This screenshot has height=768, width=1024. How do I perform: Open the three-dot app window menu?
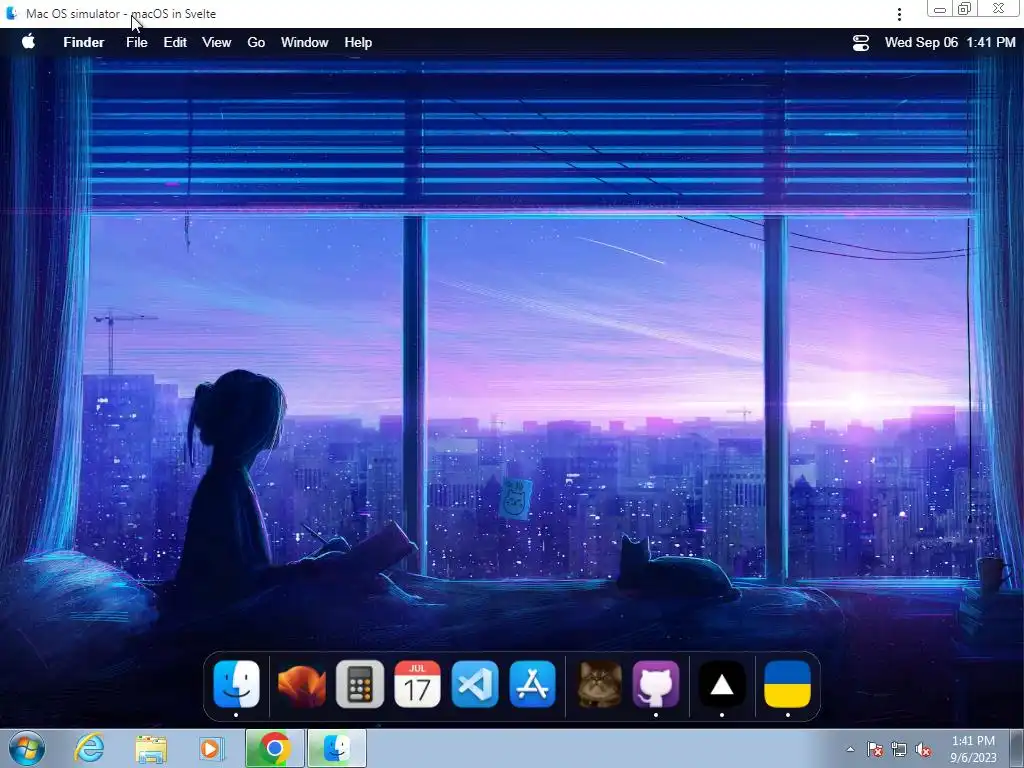point(899,14)
